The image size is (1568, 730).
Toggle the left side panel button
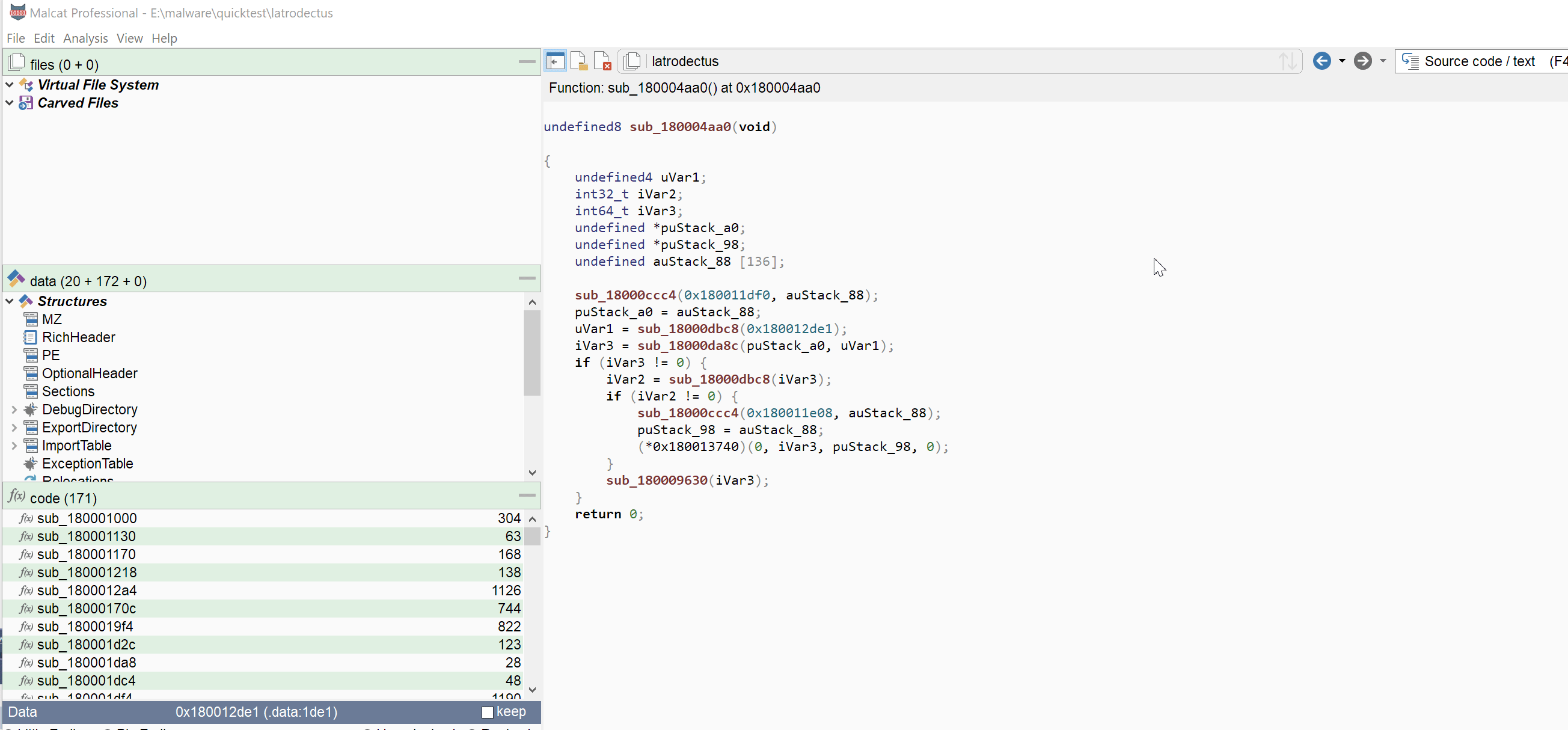click(555, 61)
